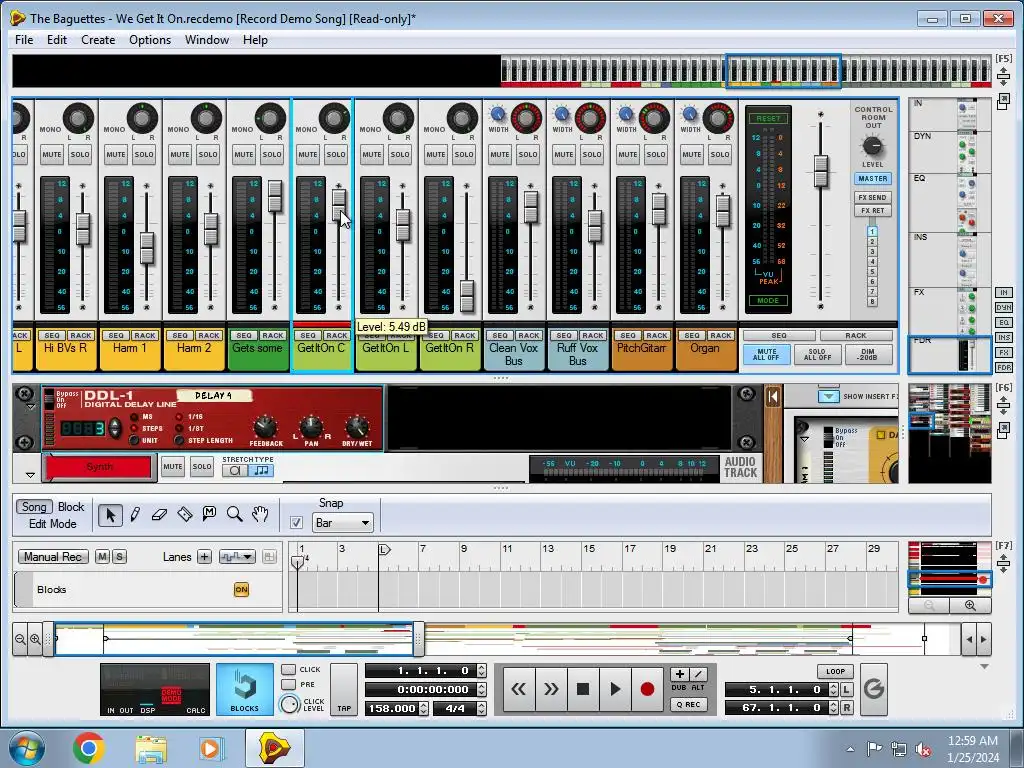Mute the GetItOn C channel
Screen dimensions: 1024x768
tap(308, 155)
